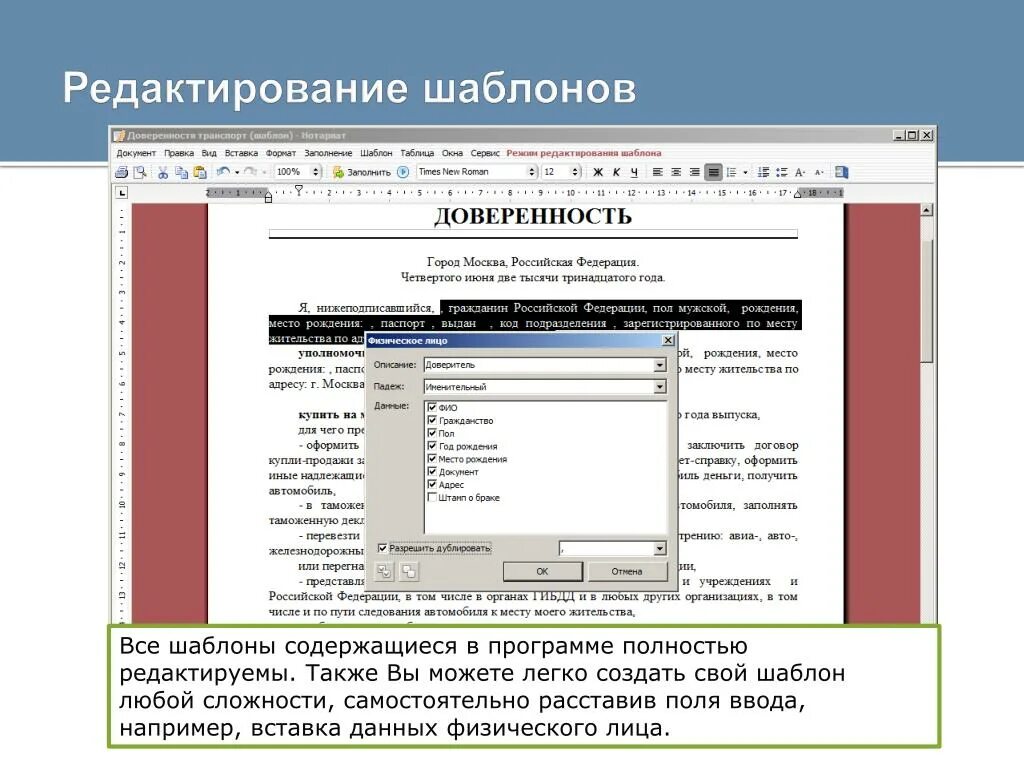Click the blue play icon after Заполнить

click(403, 172)
